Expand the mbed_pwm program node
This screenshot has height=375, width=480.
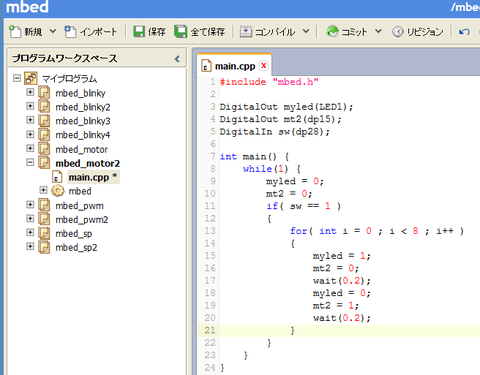30,204
